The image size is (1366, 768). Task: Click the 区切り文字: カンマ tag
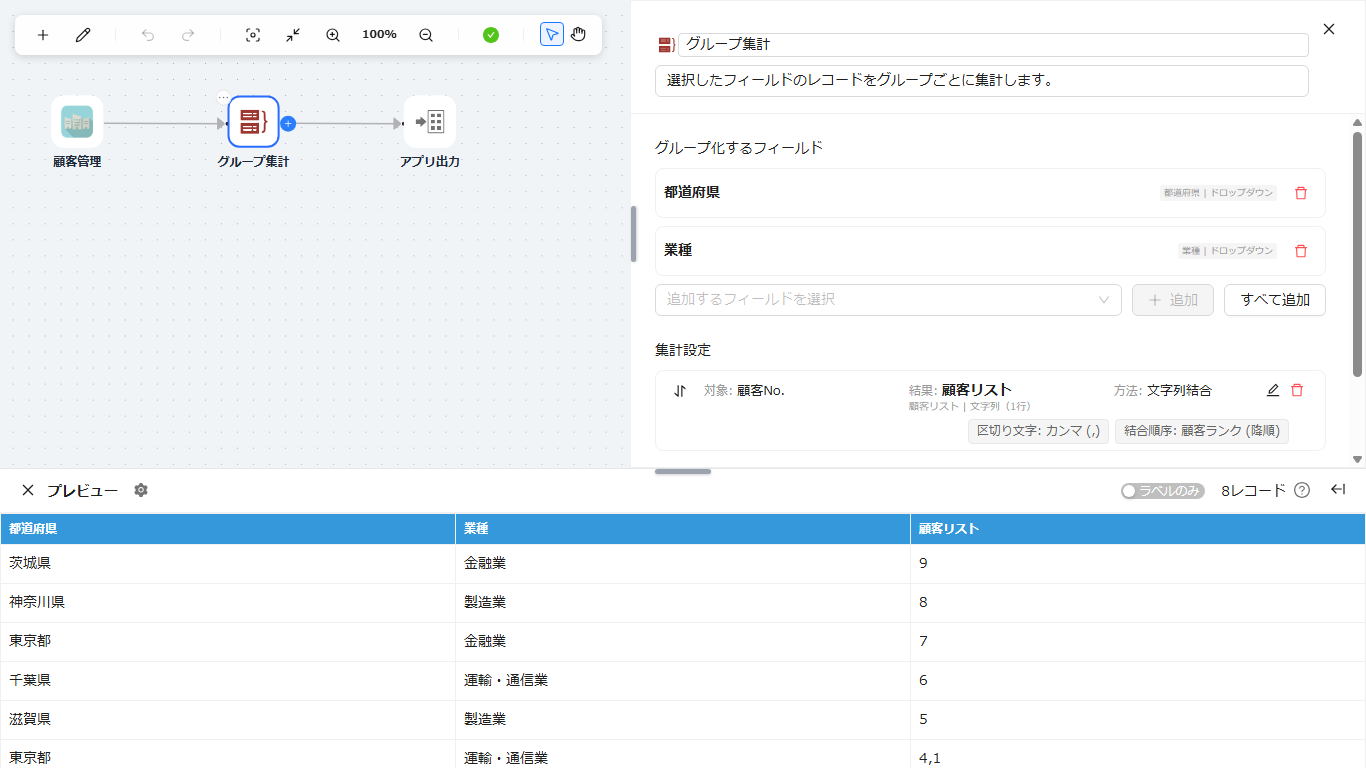(x=1038, y=431)
